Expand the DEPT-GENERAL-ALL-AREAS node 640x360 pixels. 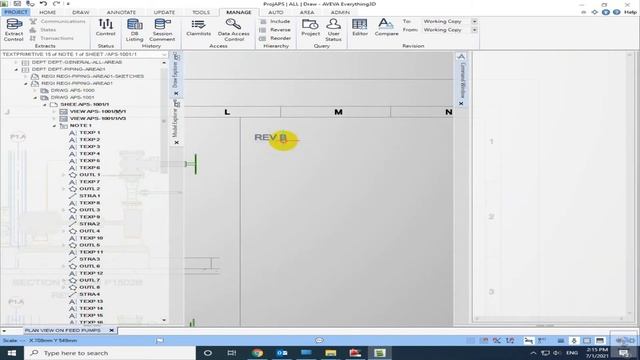(x=16, y=62)
